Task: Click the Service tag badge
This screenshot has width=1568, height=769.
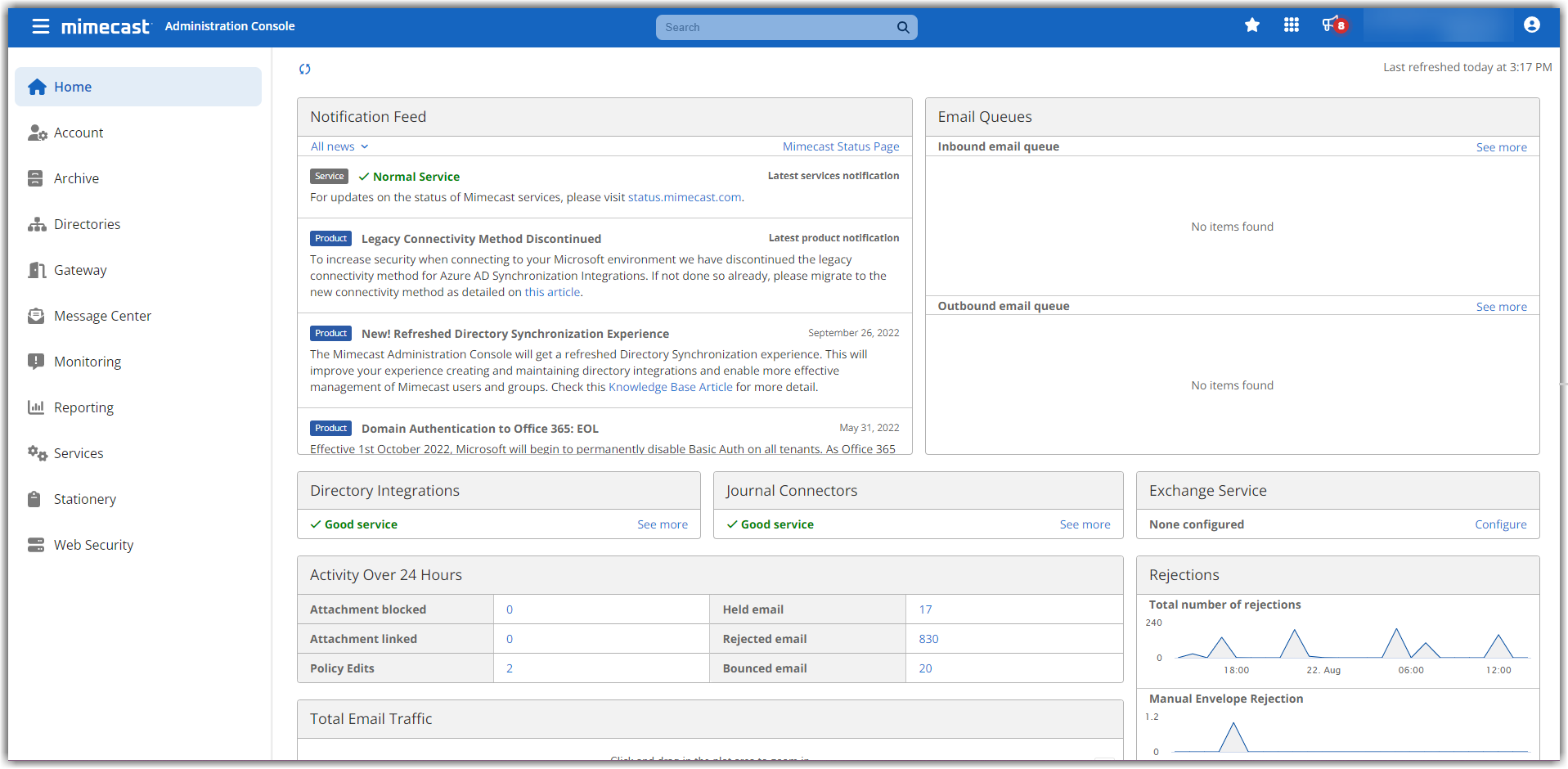Action: [x=329, y=176]
